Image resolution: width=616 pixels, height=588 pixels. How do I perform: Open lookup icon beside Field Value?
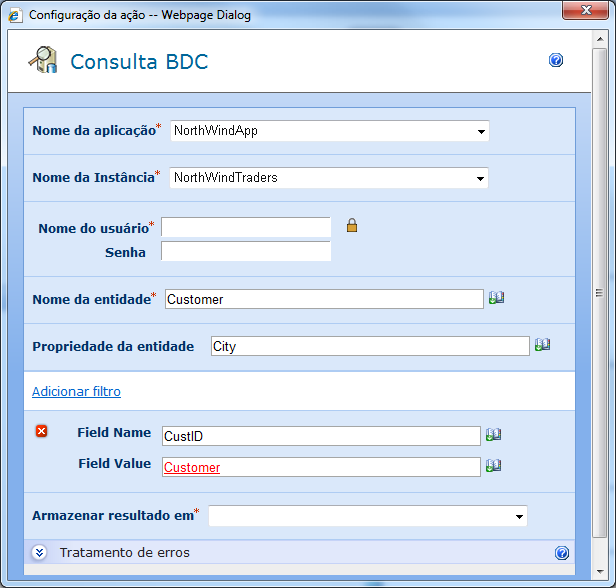coord(493,465)
